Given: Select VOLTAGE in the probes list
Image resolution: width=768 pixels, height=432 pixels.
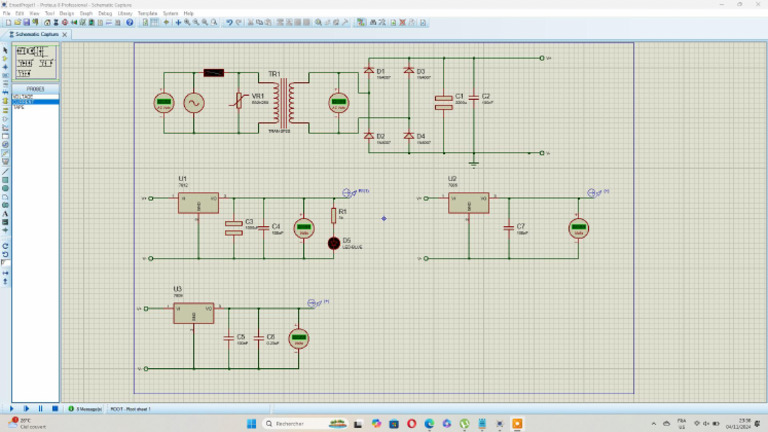Looking at the screenshot, I should pyautogui.click(x=35, y=97).
